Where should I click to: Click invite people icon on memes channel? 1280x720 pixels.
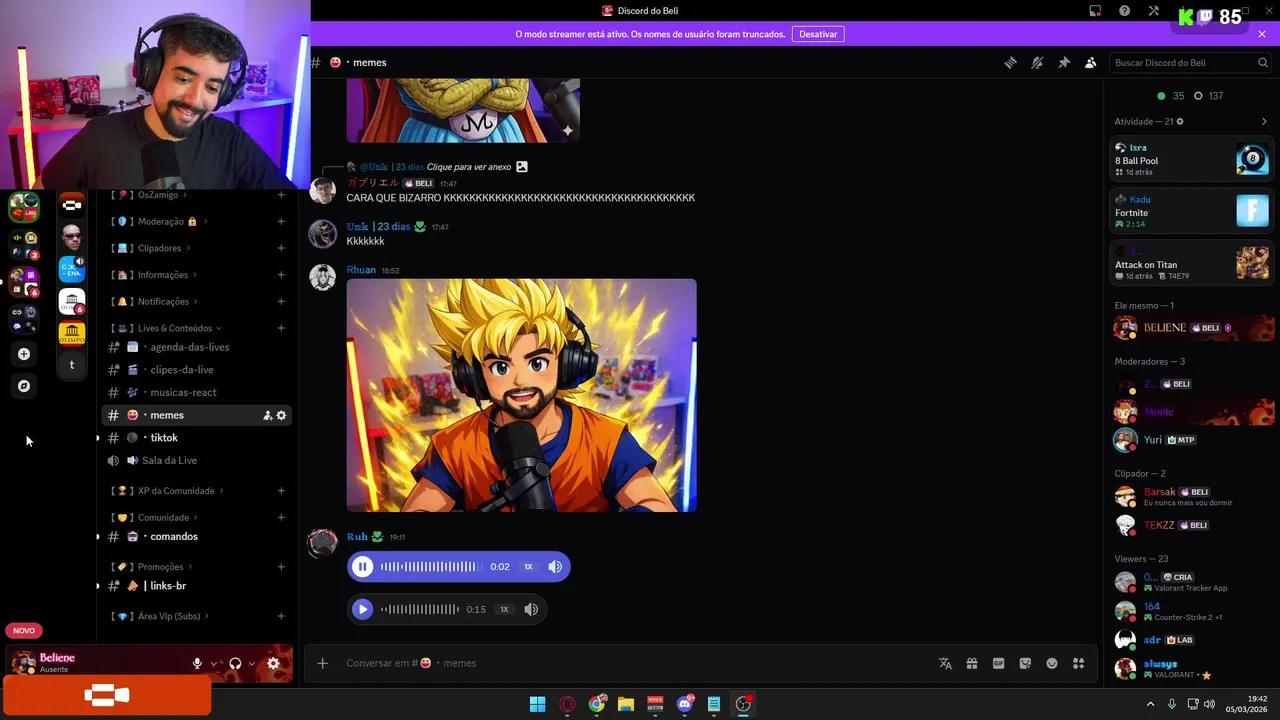(x=267, y=415)
